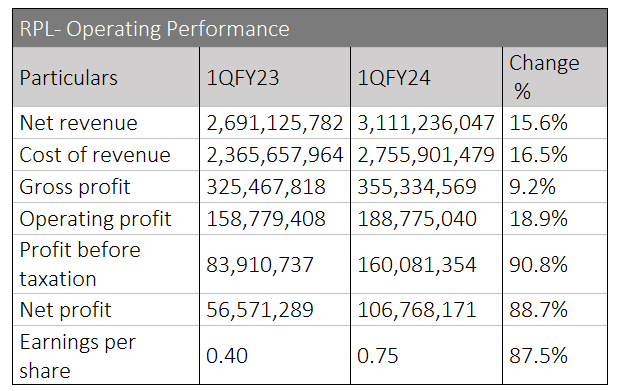Select the 355,334,569 gross profit cell
624x391 pixels.
pyautogui.click(x=426, y=187)
